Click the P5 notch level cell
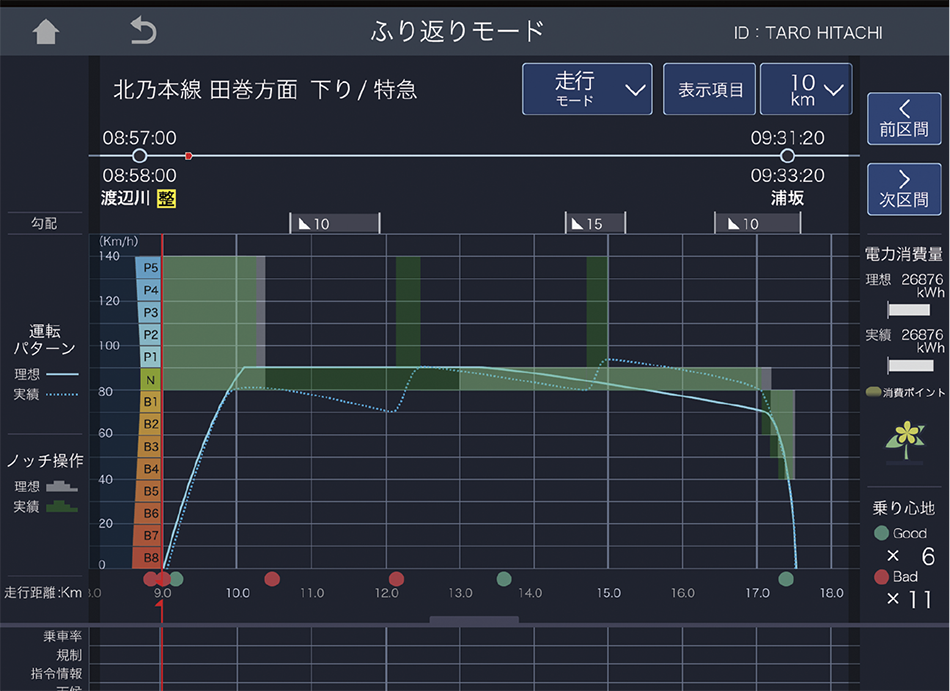950x691 pixels. click(150, 267)
